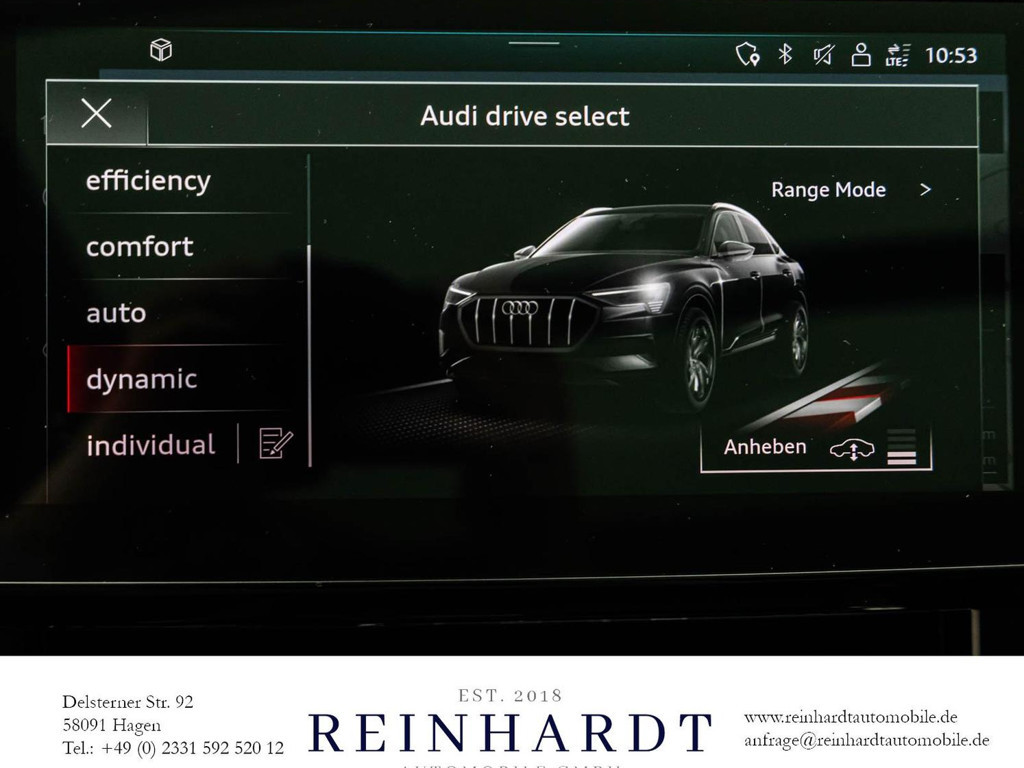Tap the vehicle lift icon beside Anheben

[852, 449]
